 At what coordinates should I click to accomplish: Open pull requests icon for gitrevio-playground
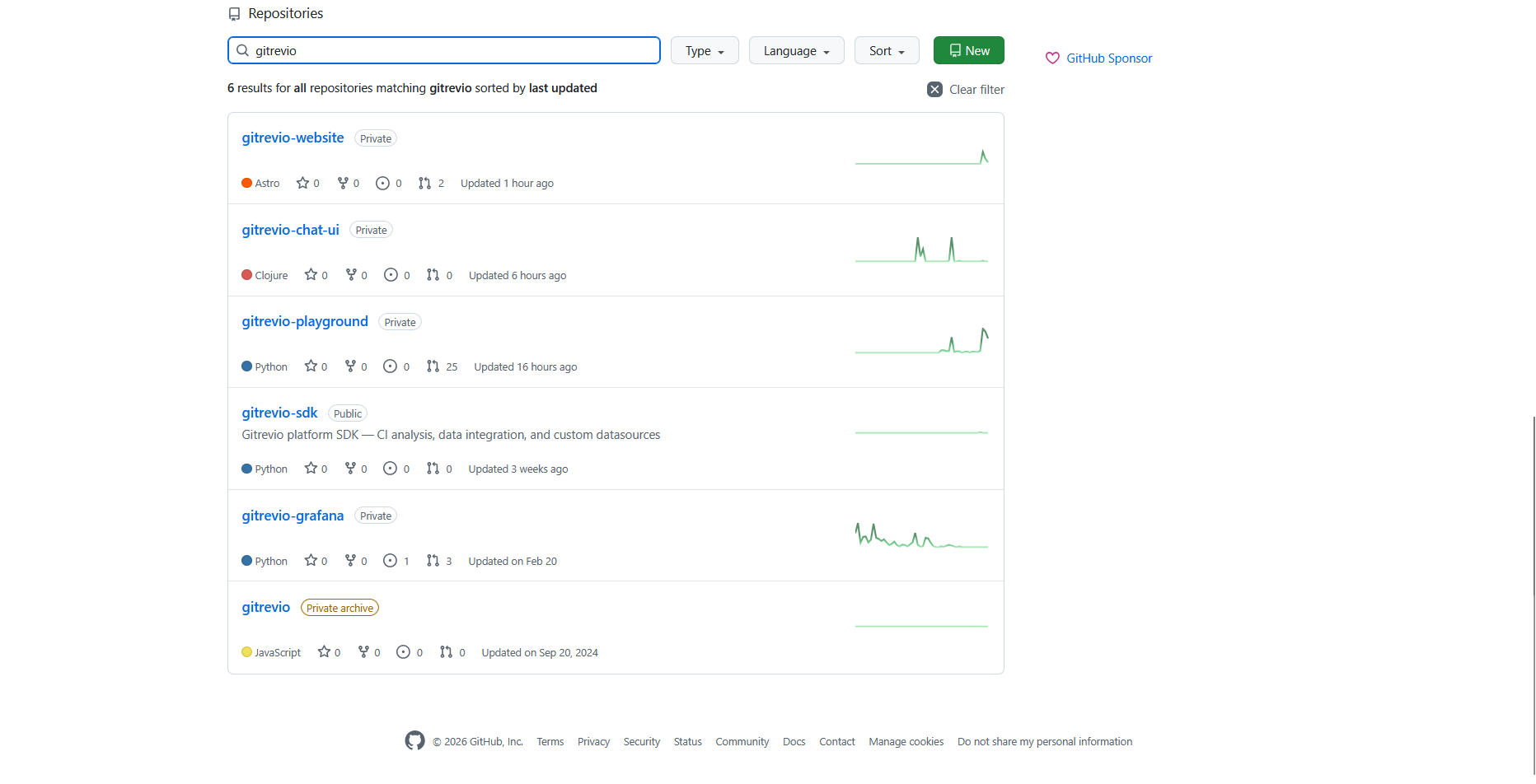(433, 366)
